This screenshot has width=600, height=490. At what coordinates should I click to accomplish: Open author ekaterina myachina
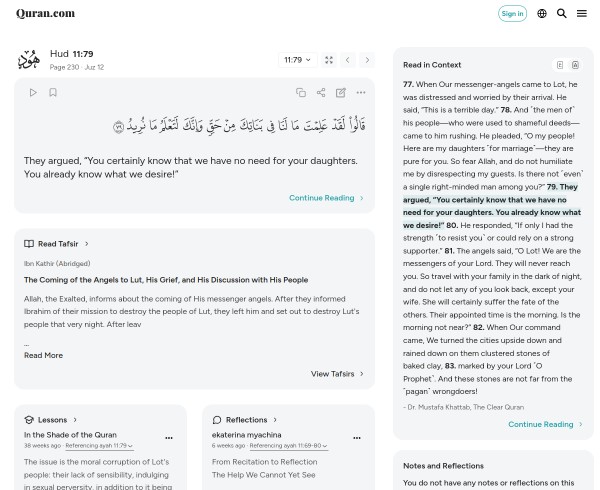[x=246, y=435]
